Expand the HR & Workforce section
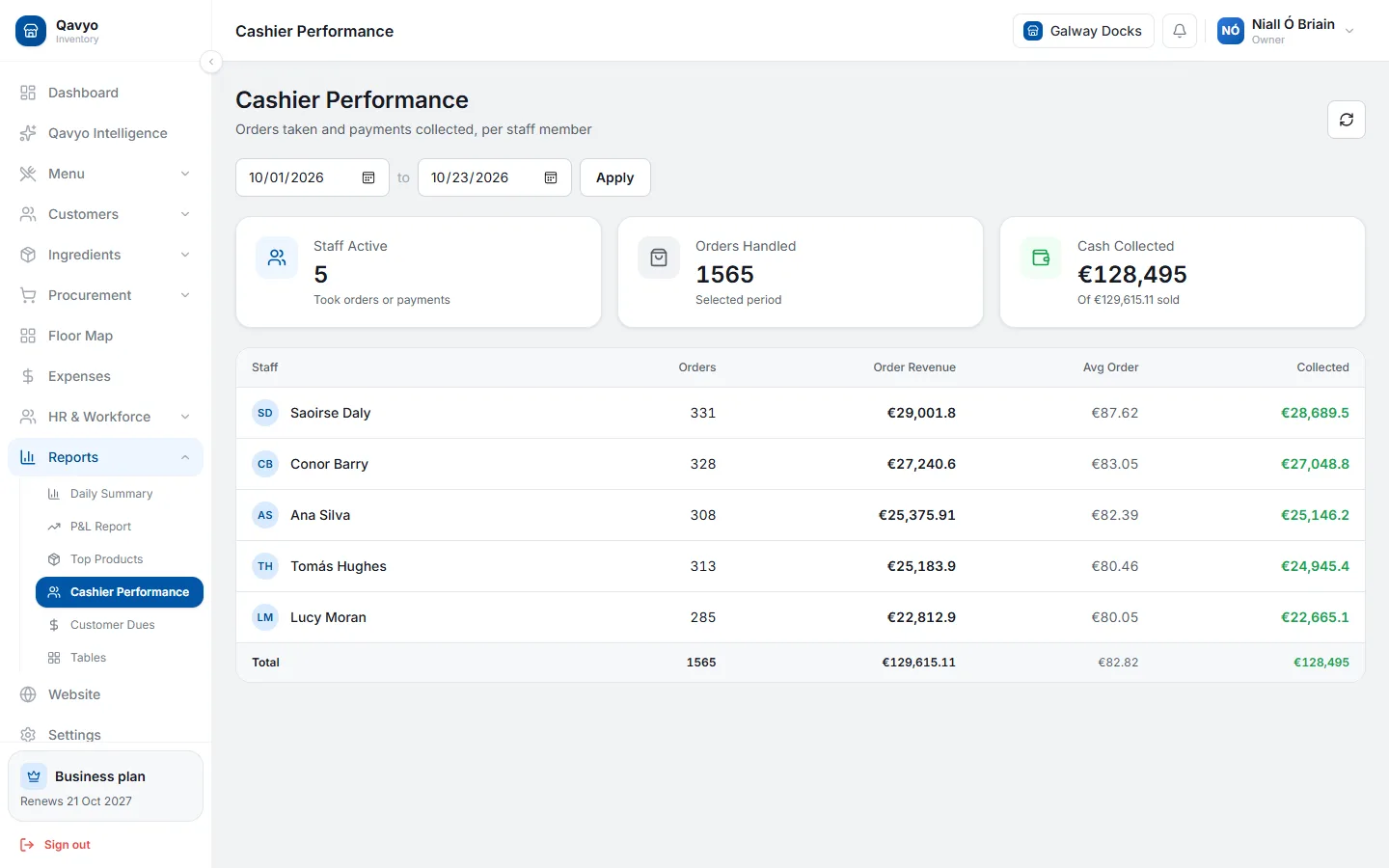 pos(106,417)
